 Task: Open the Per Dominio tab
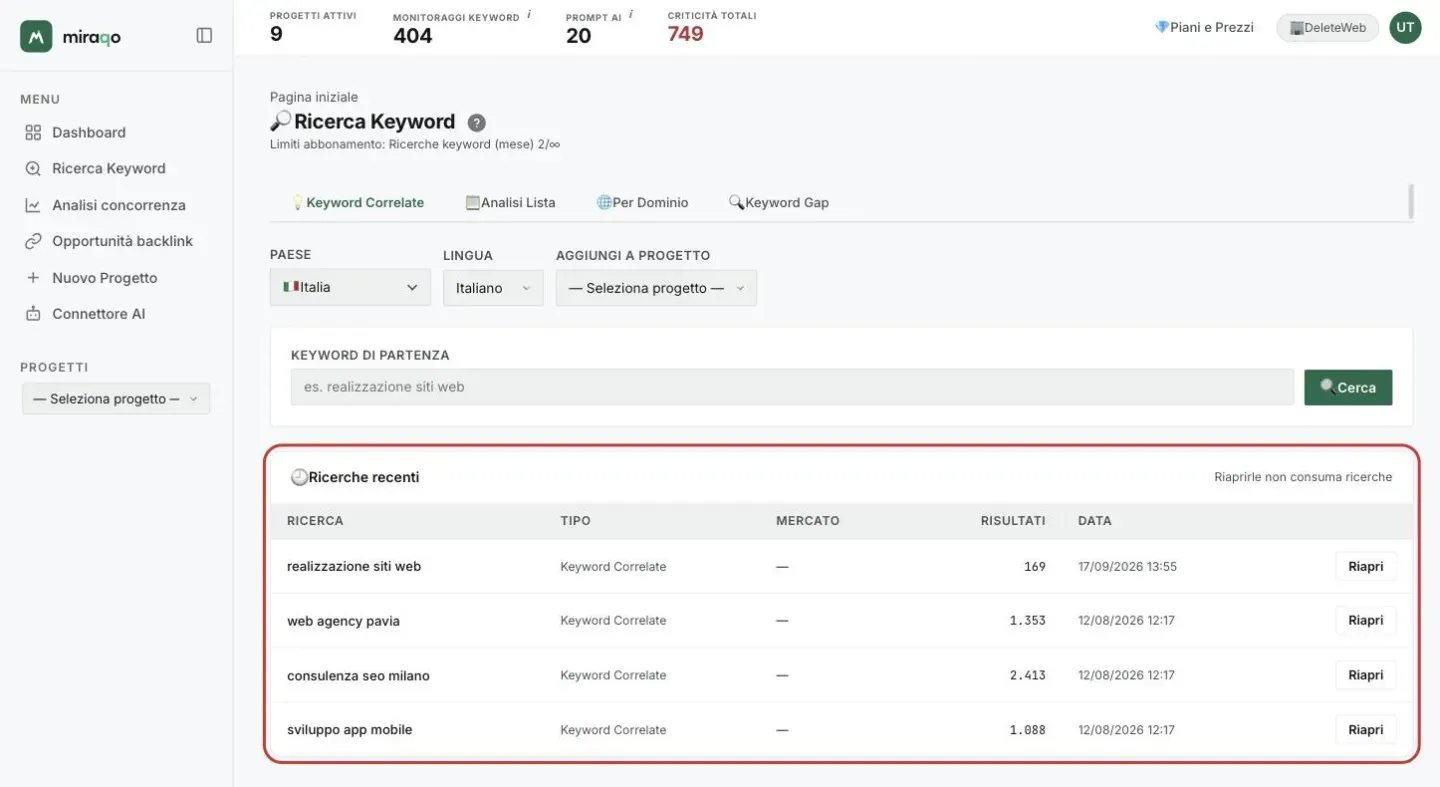(x=642, y=203)
